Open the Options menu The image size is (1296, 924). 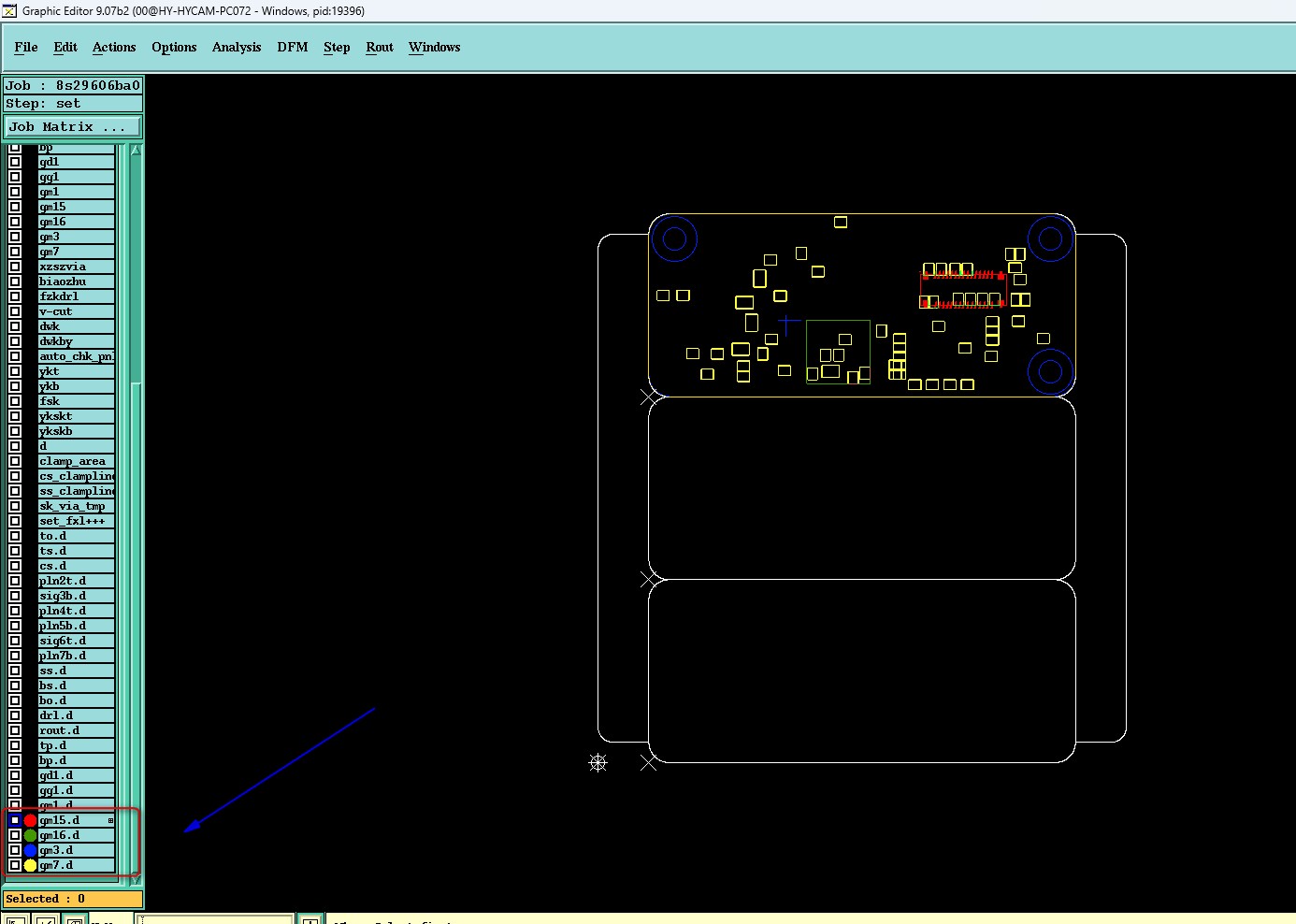click(x=174, y=47)
